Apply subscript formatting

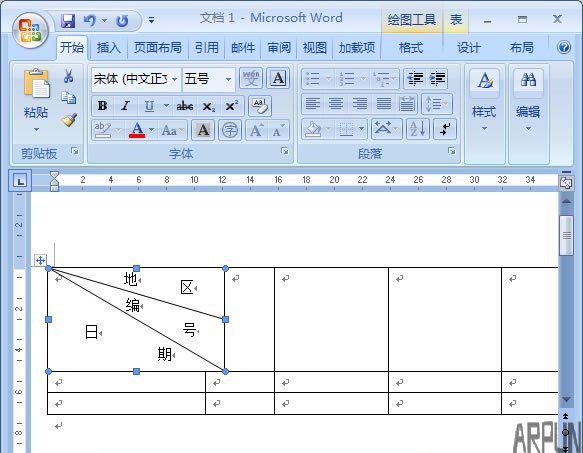click(x=209, y=106)
